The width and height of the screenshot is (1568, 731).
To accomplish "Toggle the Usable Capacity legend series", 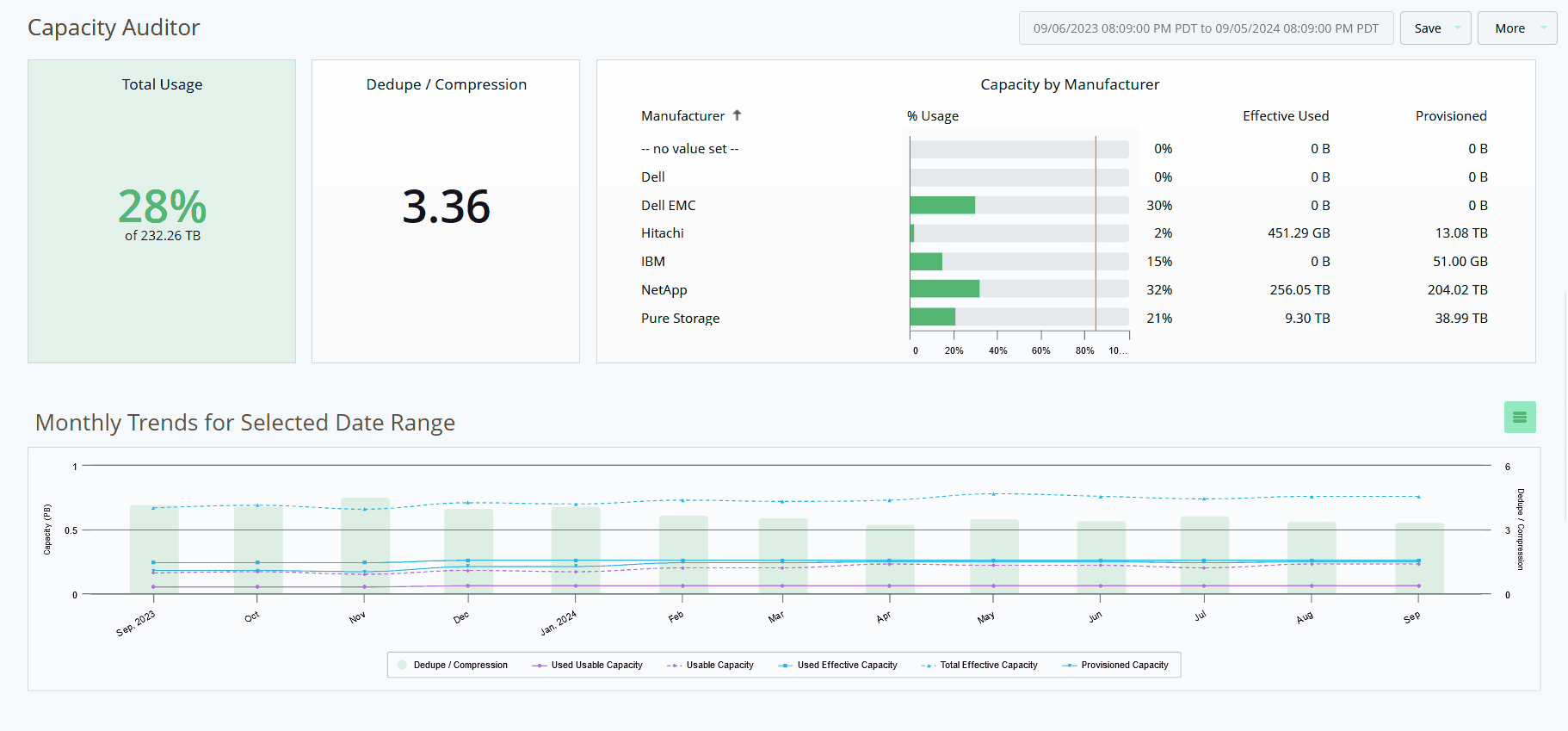I will pyautogui.click(x=710, y=665).
